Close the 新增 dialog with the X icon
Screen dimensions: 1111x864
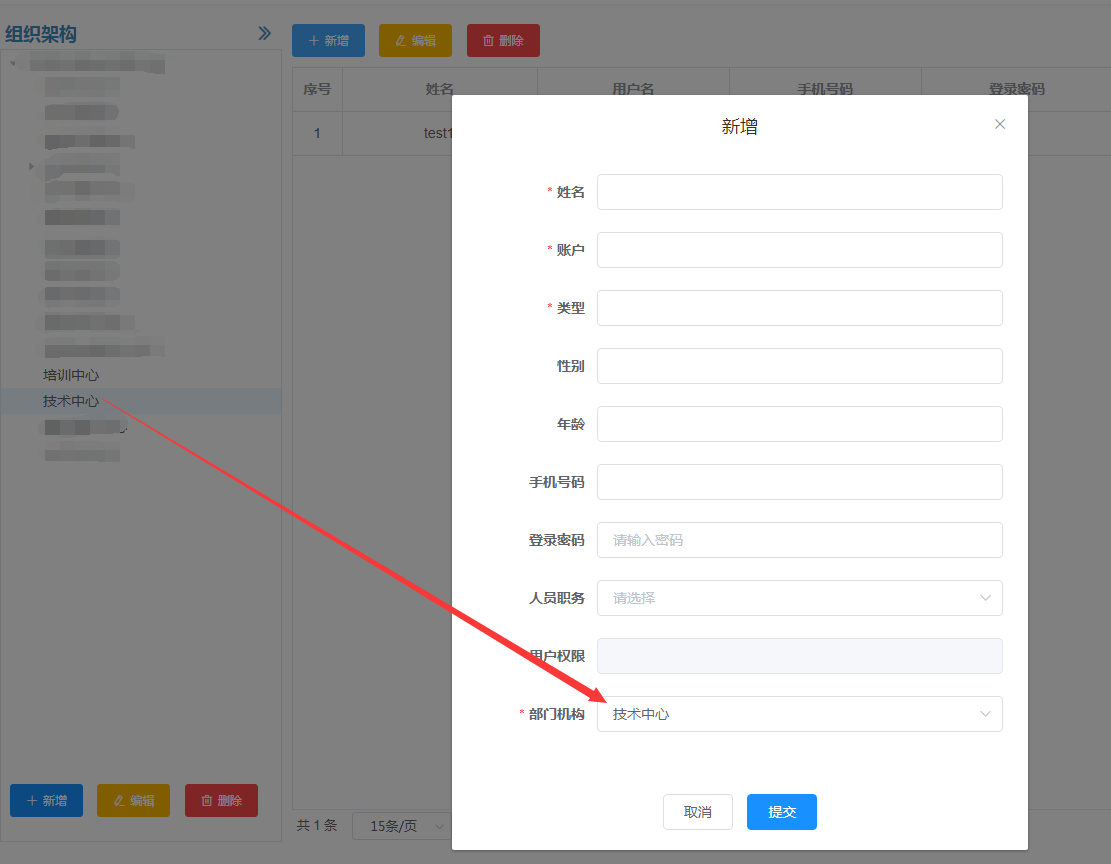(1000, 124)
